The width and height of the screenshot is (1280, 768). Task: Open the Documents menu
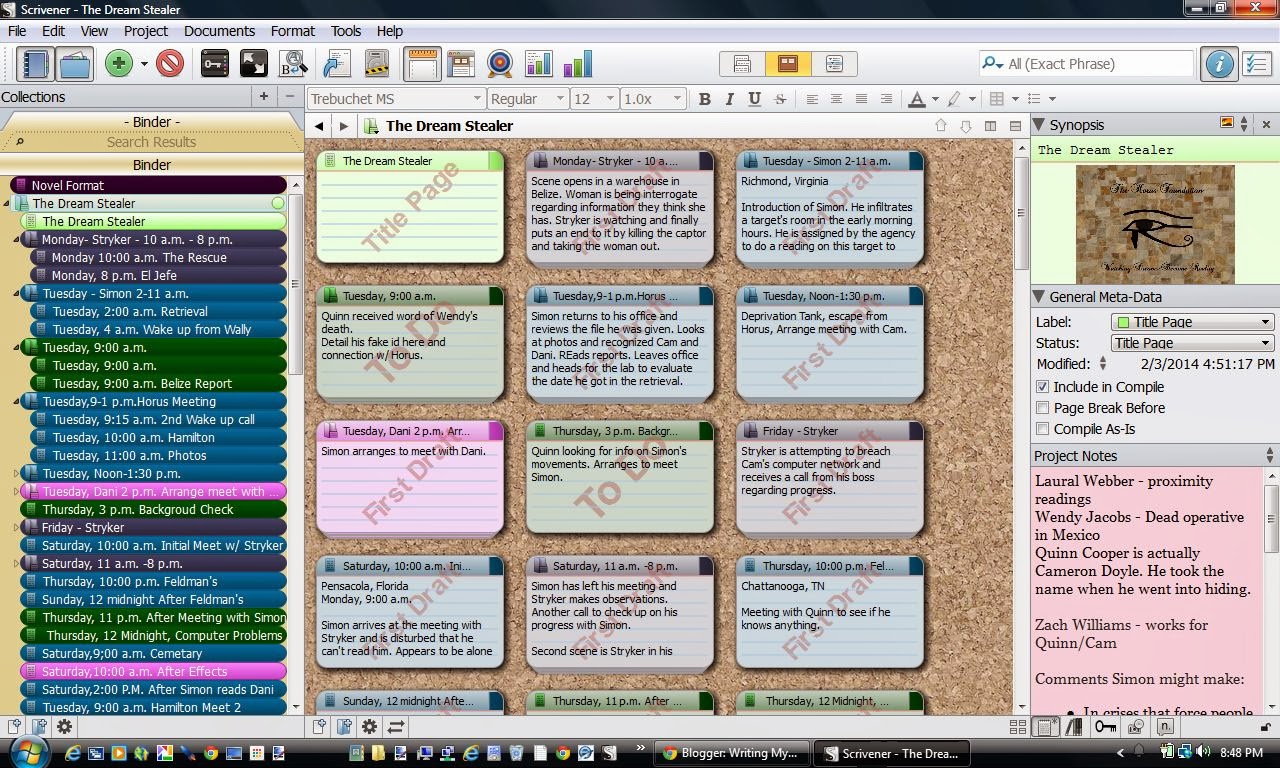coord(219,31)
